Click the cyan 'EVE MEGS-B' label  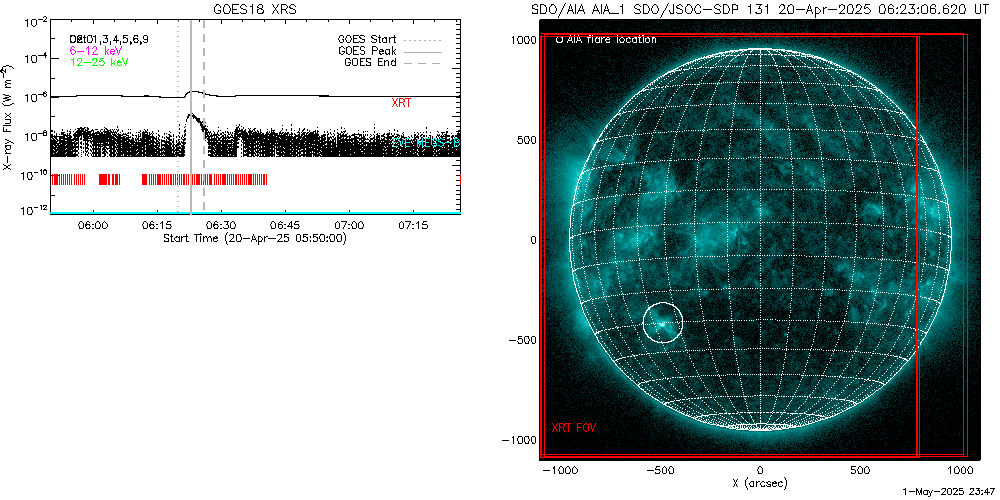(425, 143)
